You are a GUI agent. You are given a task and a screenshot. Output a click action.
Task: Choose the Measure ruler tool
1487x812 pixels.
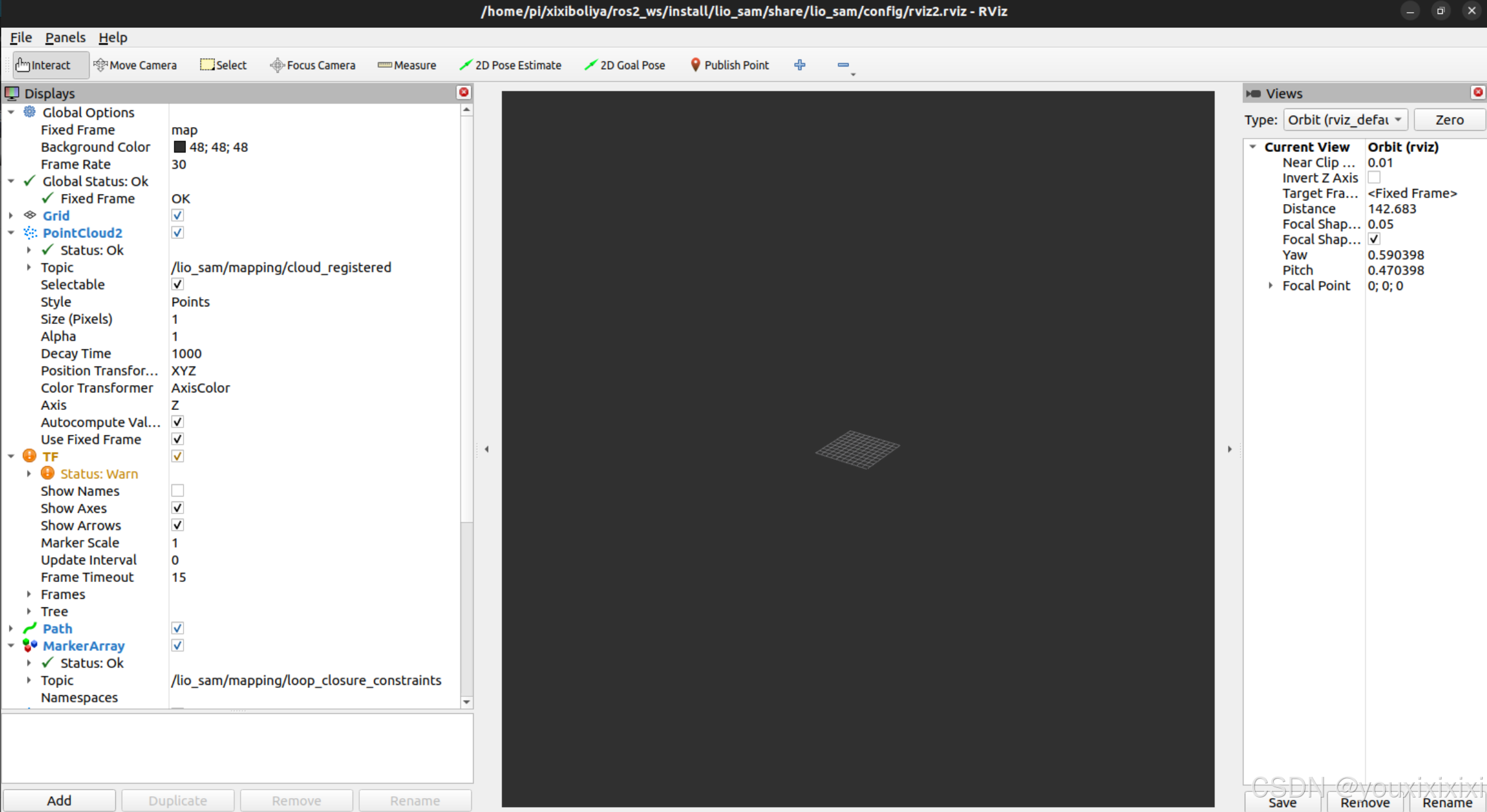click(x=406, y=65)
